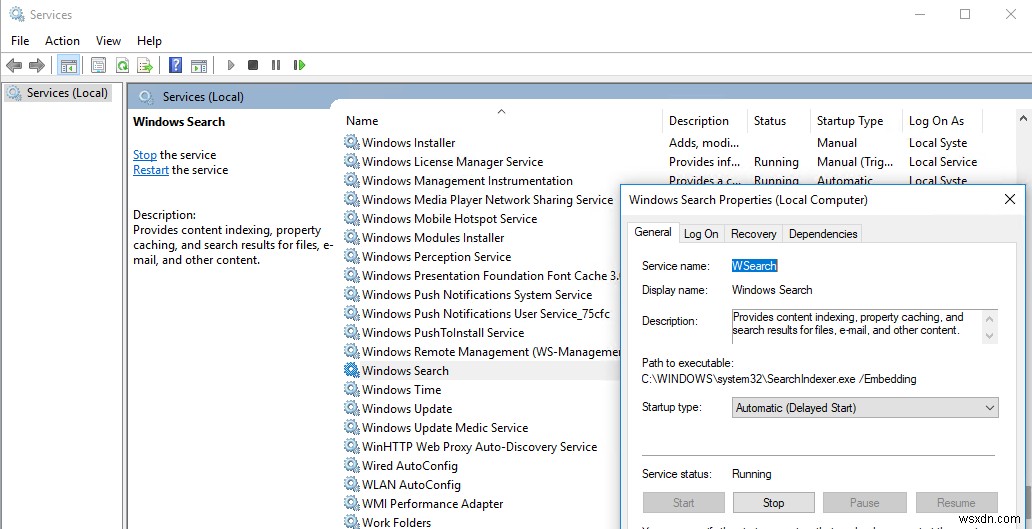
Task: Click the gear icon beside Windows Installer
Action: click(x=352, y=142)
